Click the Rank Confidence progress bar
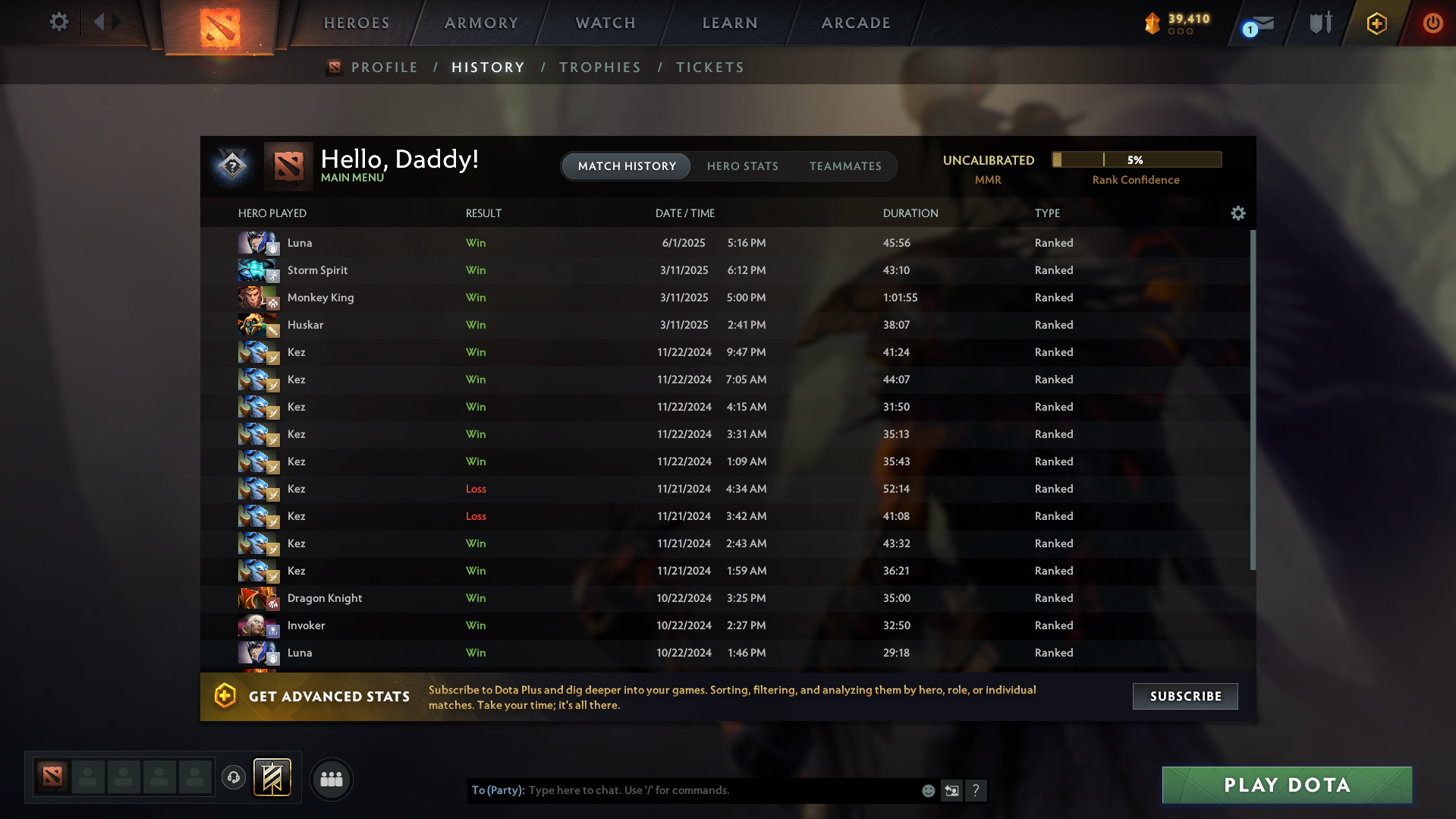This screenshot has height=819, width=1456. point(1137,159)
